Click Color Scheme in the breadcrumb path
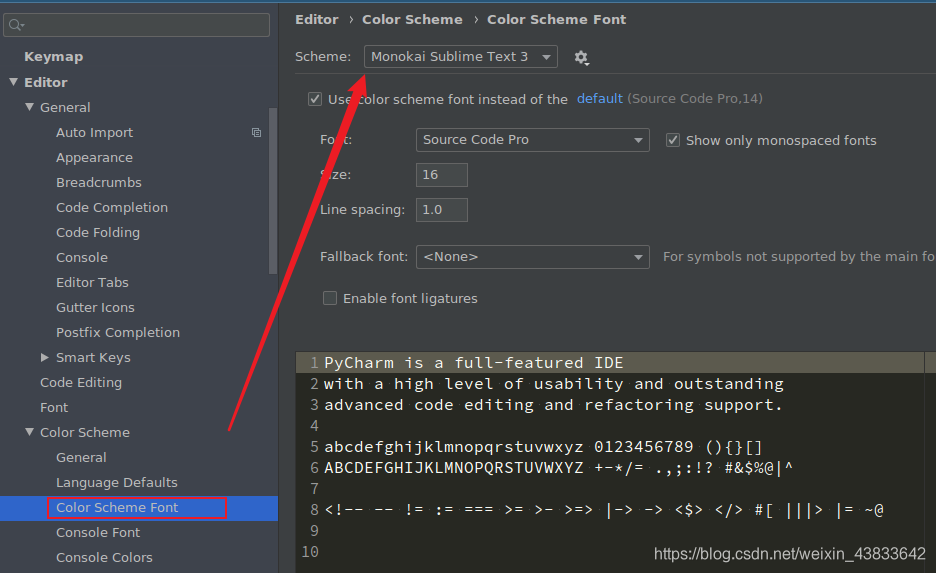This screenshot has height=573, width=936. tap(412, 20)
